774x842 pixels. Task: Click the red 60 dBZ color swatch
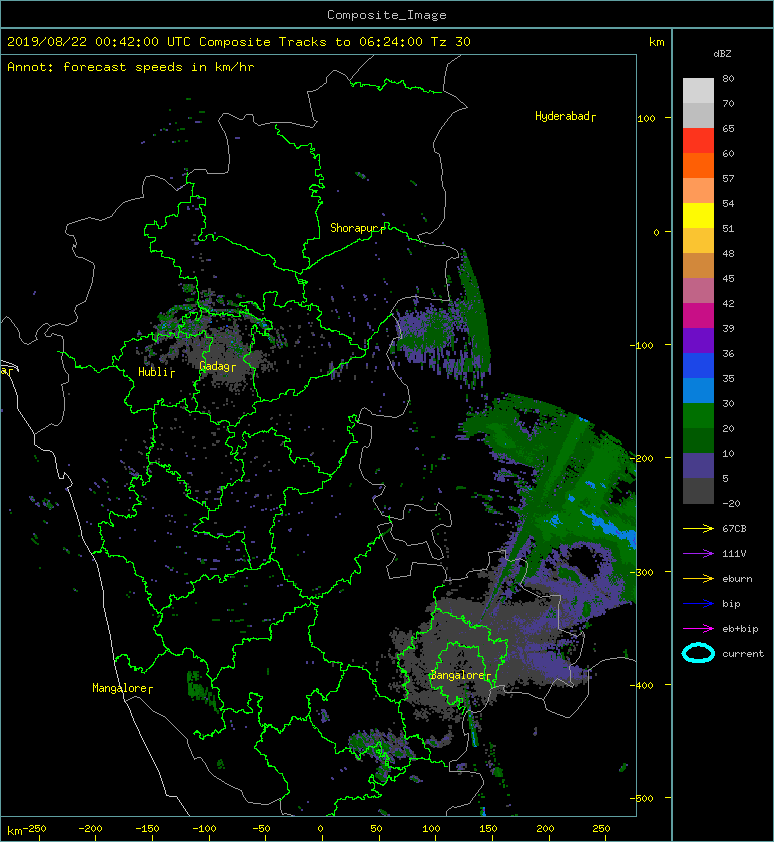pyautogui.click(x=698, y=141)
